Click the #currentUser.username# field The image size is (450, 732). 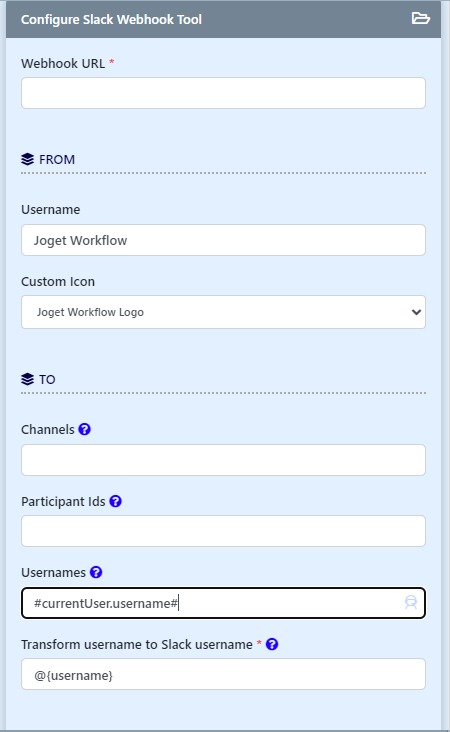pyautogui.click(x=223, y=603)
